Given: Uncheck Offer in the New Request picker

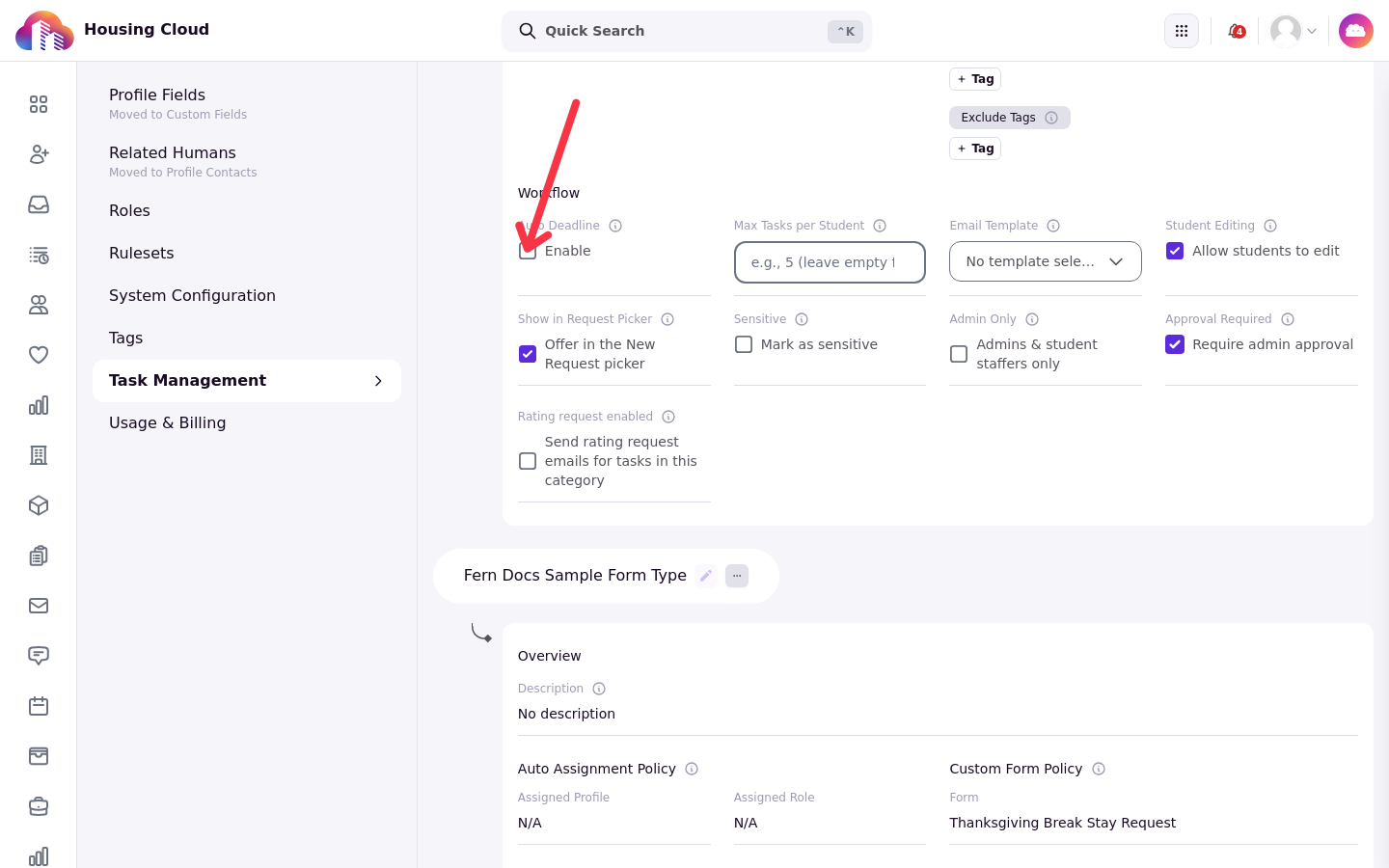Looking at the screenshot, I should point(528,354).
